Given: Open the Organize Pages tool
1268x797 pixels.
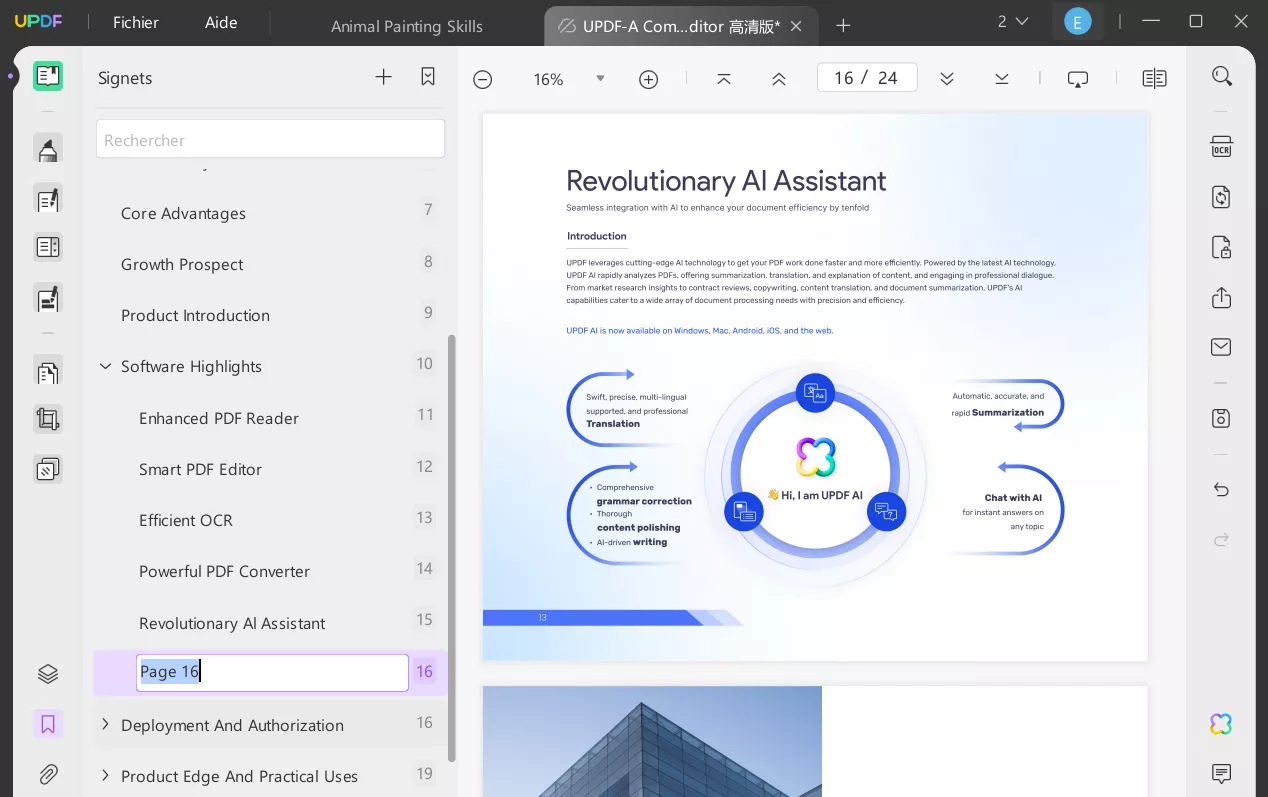Looking at the screenshot, I should 48,371.
